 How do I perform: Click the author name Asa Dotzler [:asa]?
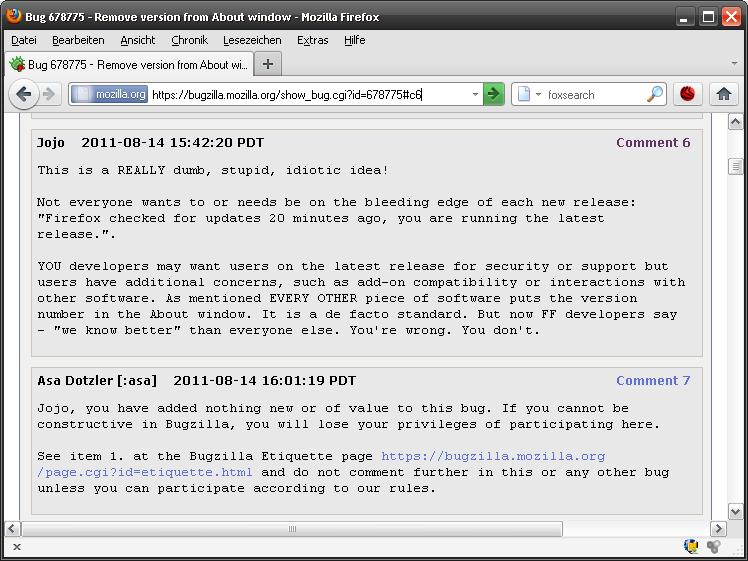tap(97, 381)
